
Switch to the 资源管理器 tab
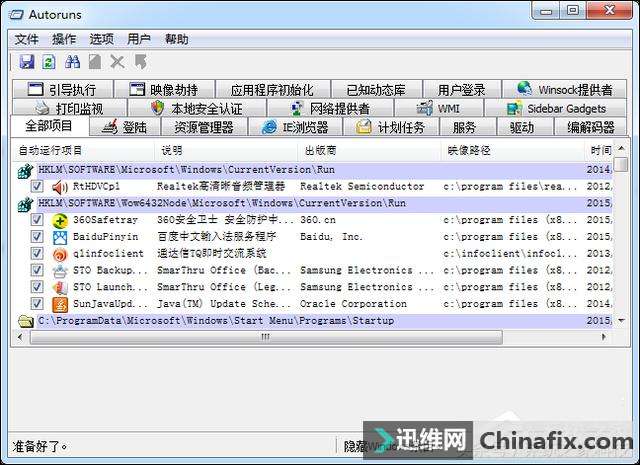click(204, 127)
